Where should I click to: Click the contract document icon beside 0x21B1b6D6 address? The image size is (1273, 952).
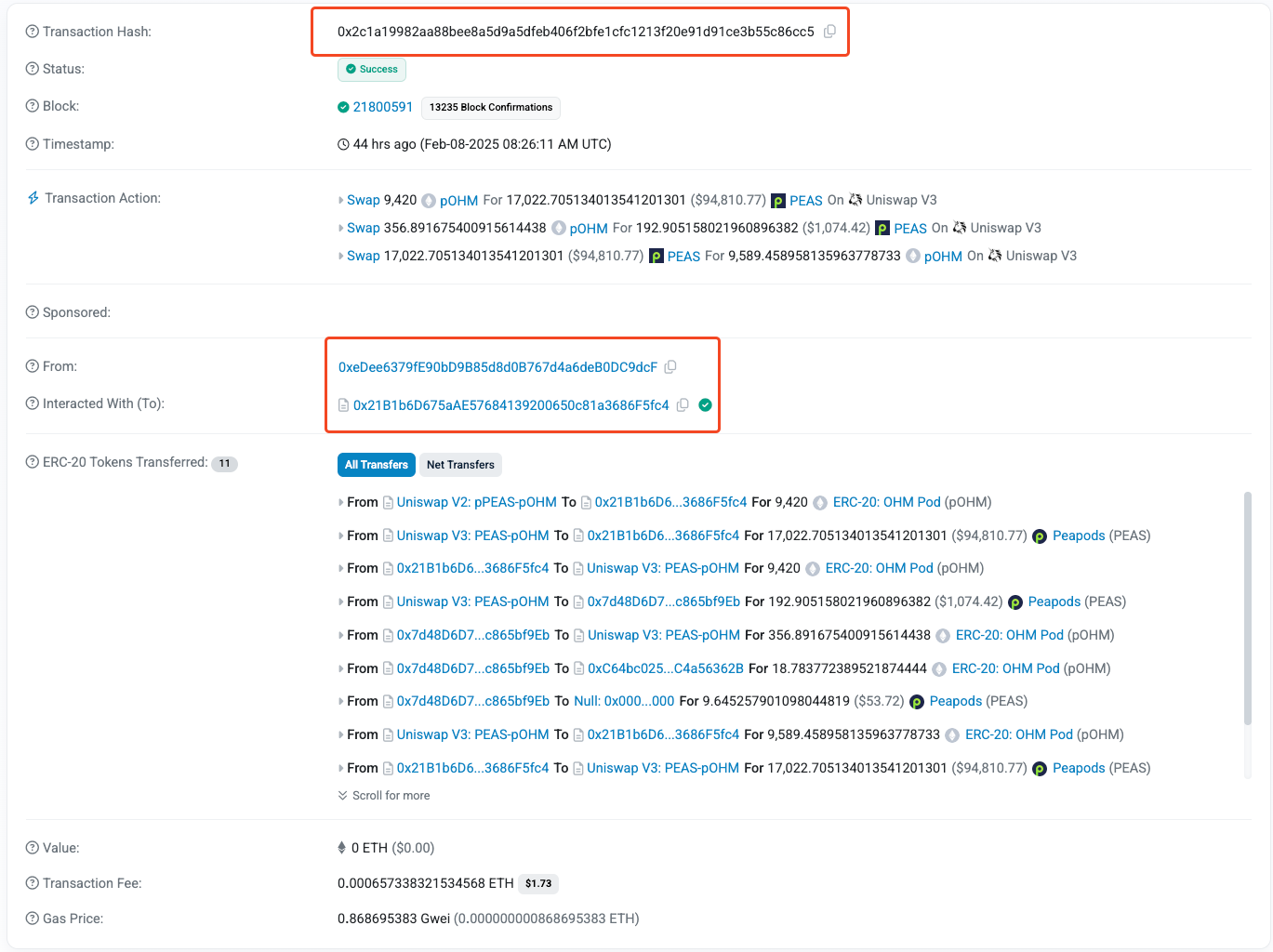click(342, 404)
